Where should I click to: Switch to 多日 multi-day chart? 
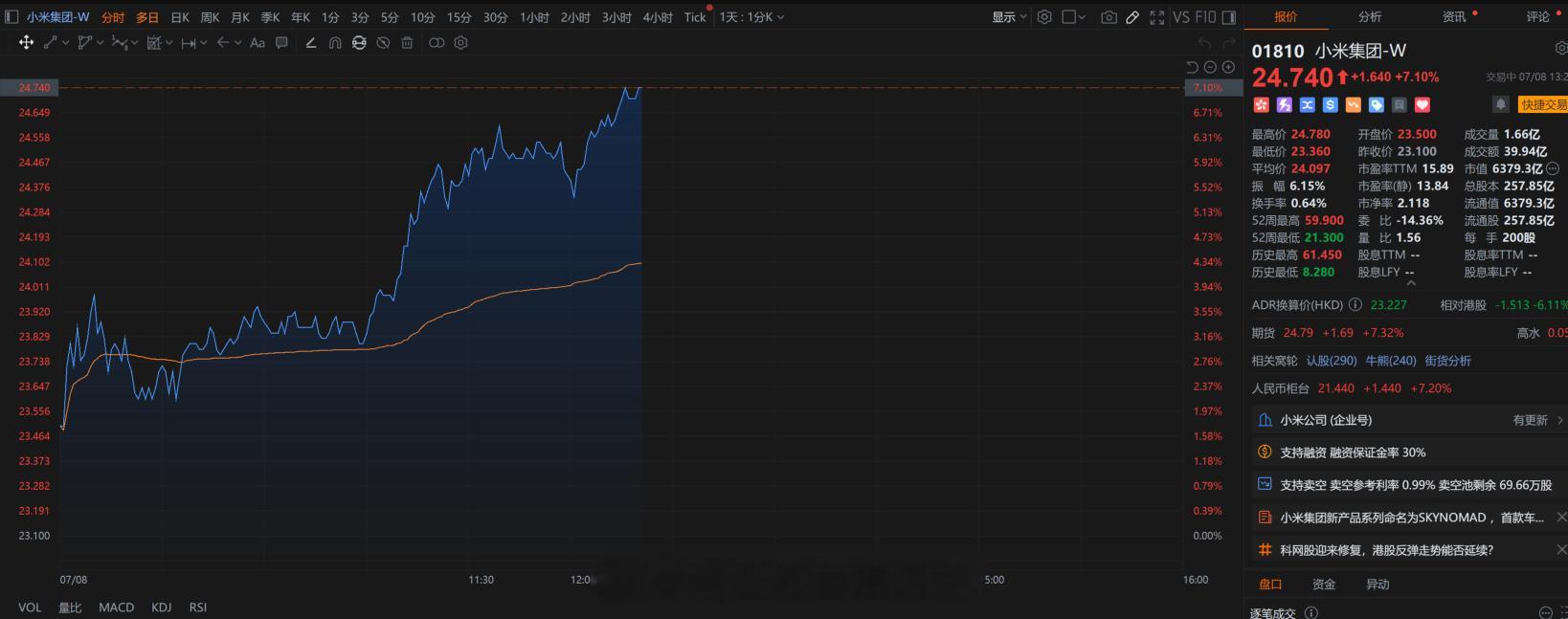click(147, 17)
